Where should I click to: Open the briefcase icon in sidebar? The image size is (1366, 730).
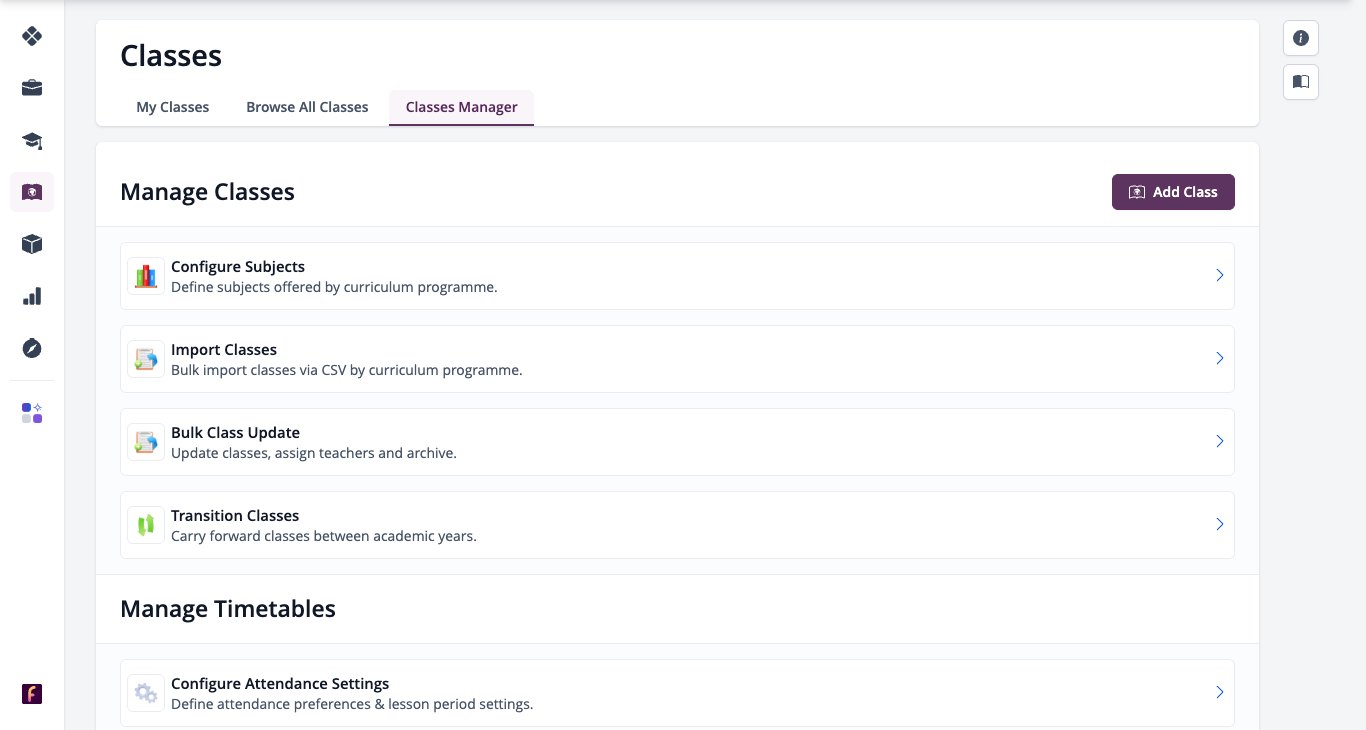pos(32,88)
